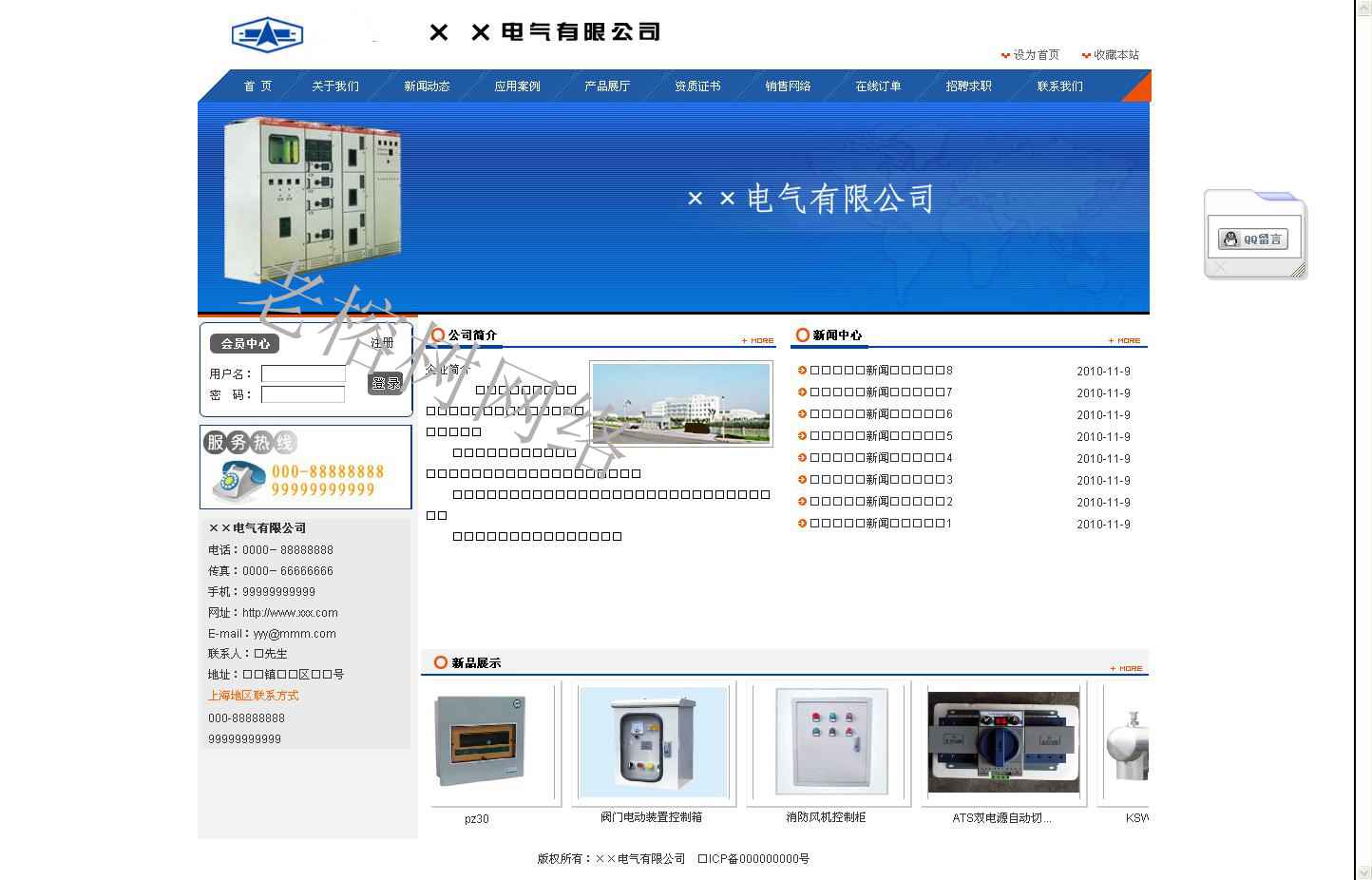
Task: Click the 上海地区联系方式 heading
Action: tap(254, 696)
